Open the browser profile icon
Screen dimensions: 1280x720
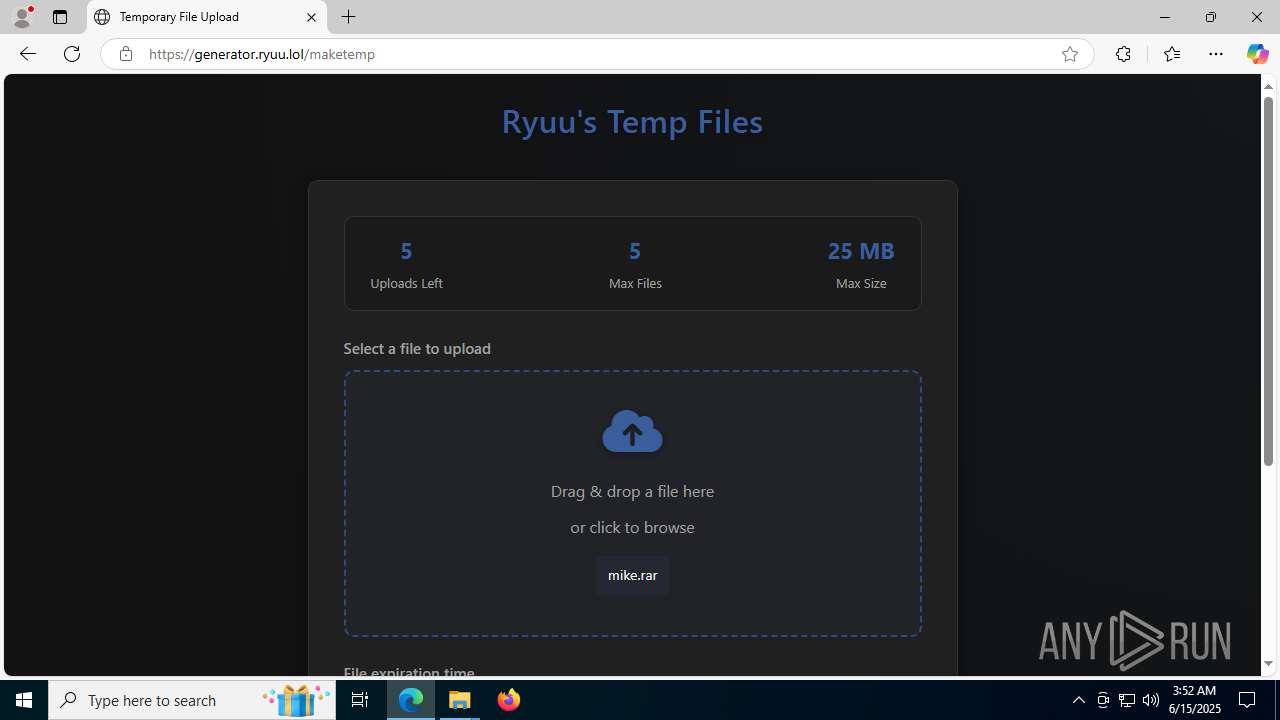22,17
